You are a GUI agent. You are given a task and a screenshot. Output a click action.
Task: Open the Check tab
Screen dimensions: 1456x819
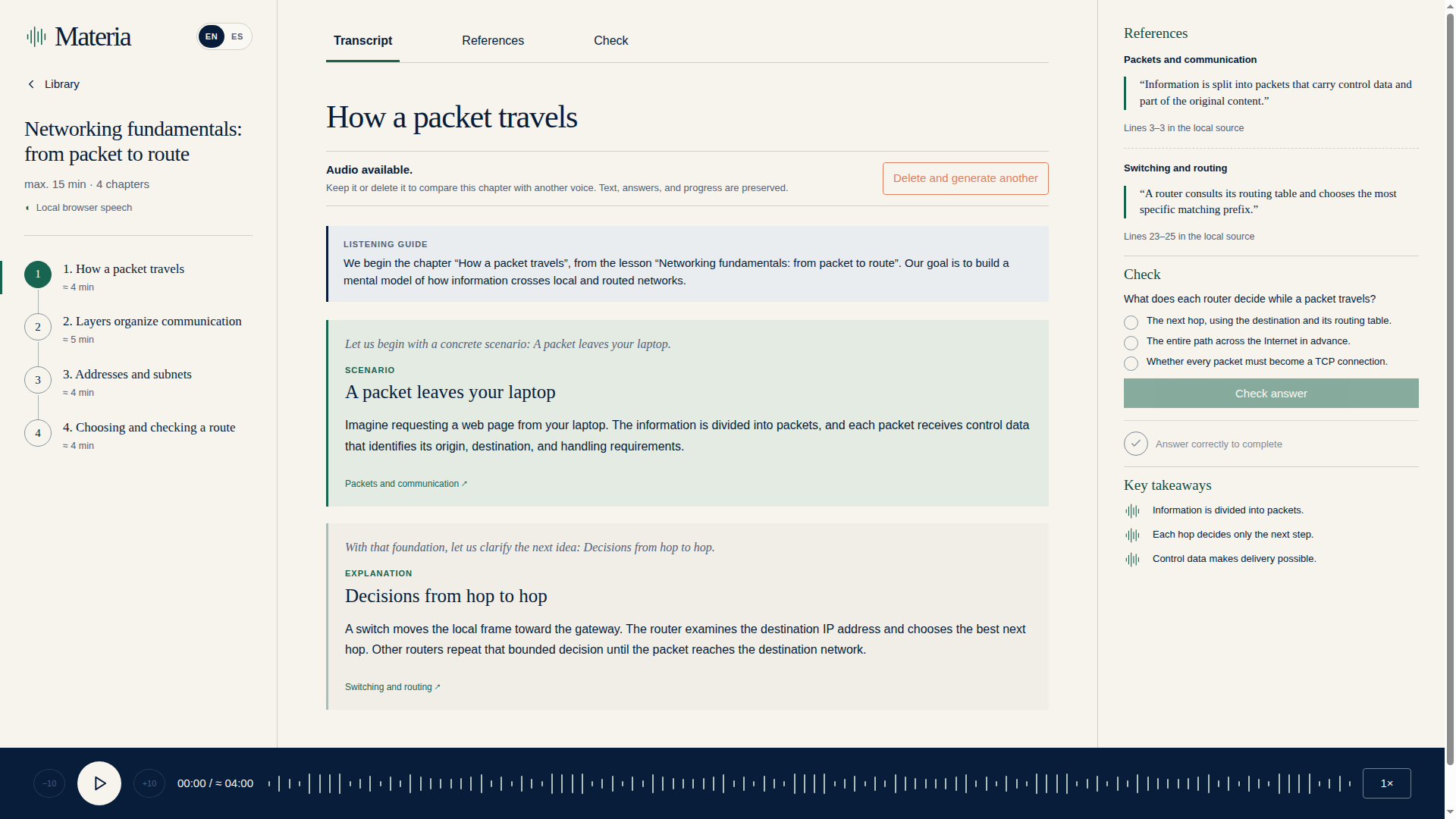point(610,41)
